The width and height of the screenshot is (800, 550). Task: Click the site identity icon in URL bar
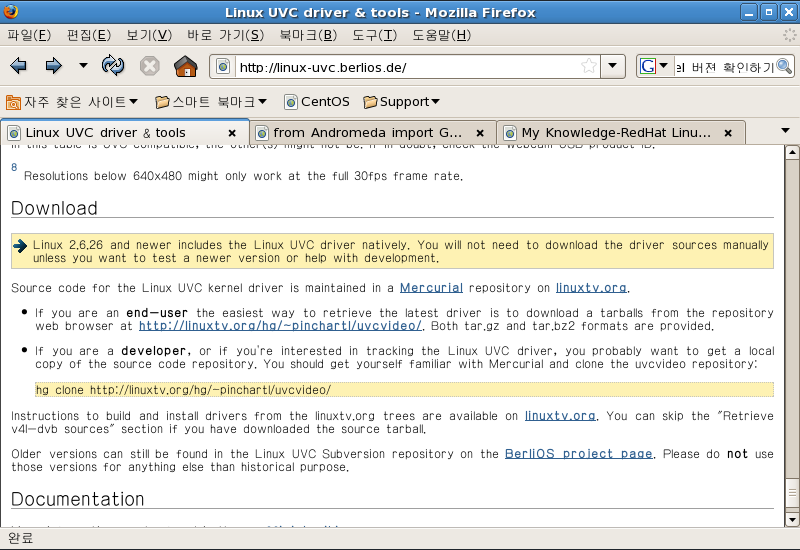point(223,67)
